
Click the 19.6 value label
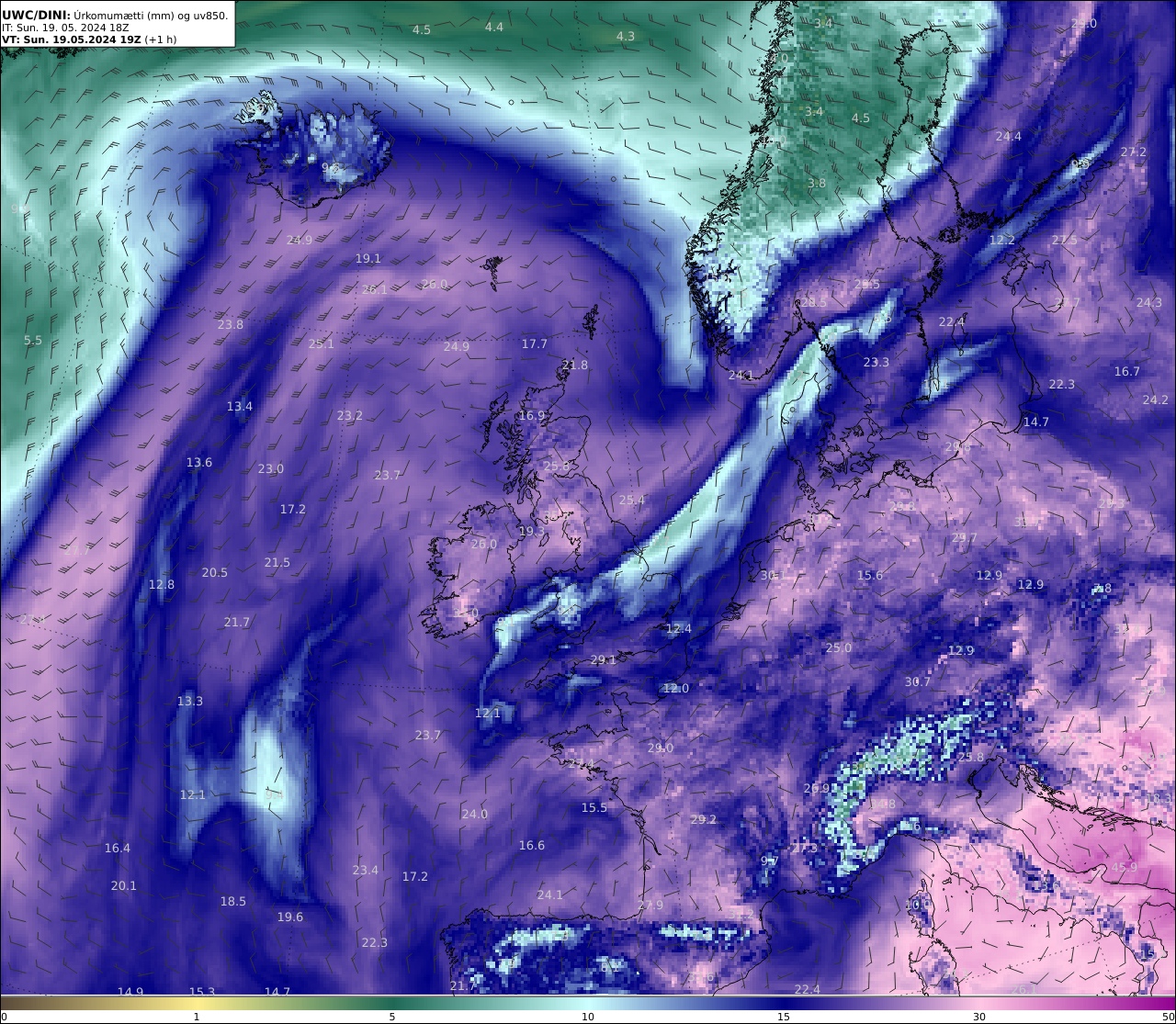coord(290,917)
